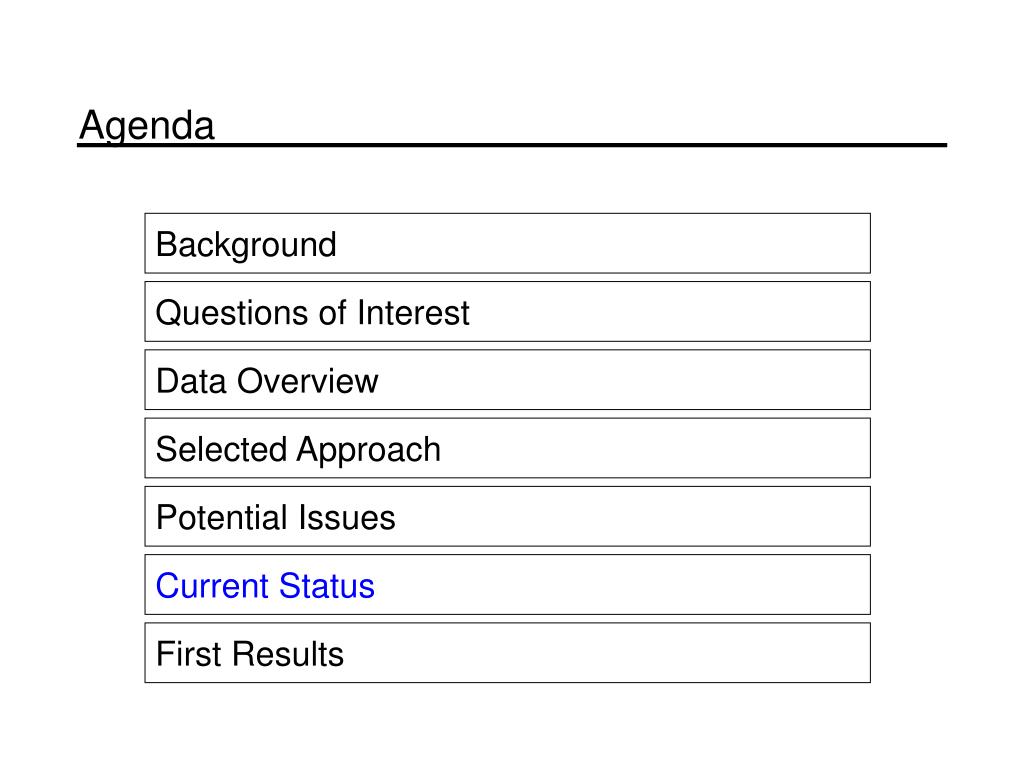Click the word Potential

[x=221, y=517]
